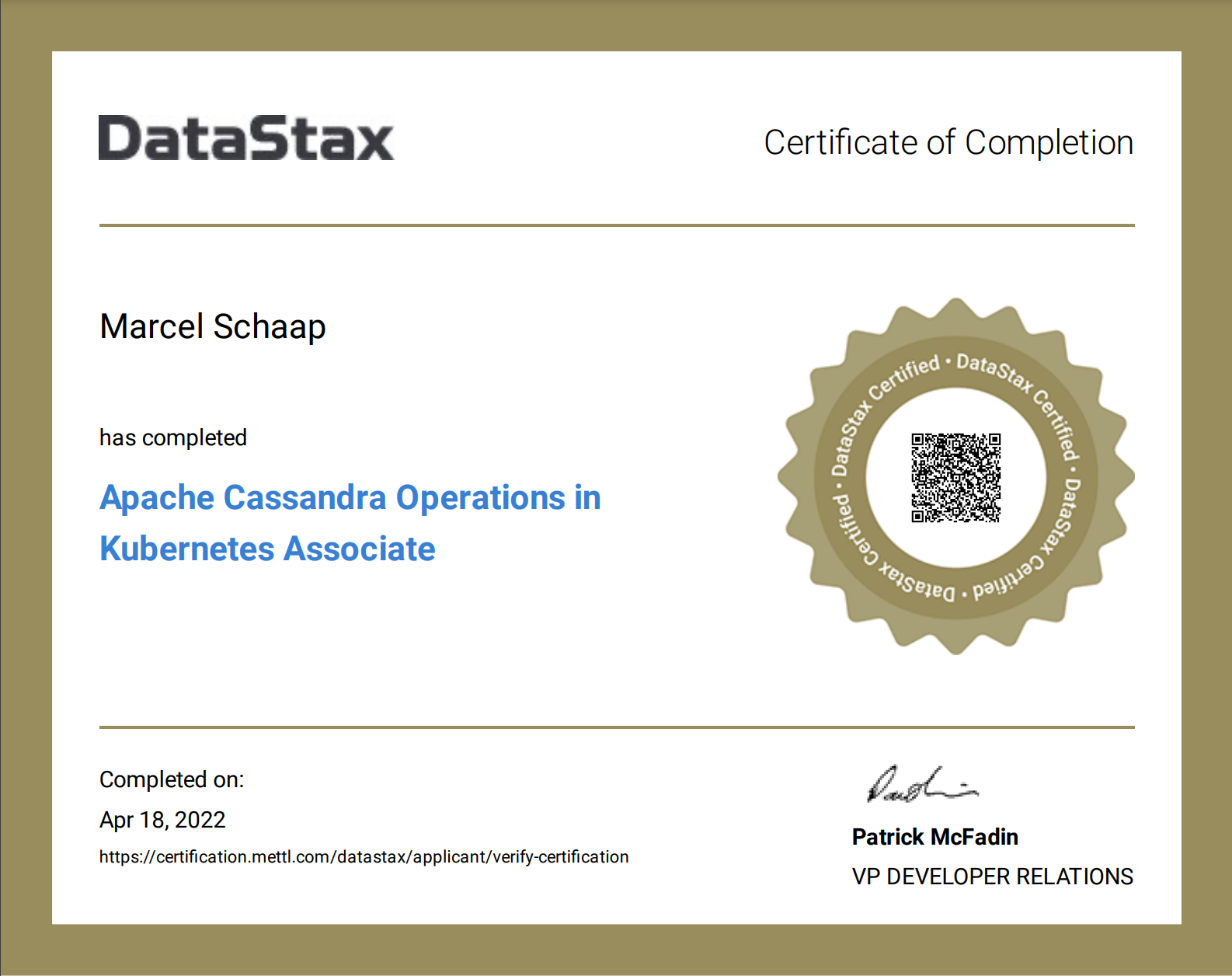Click the letter "x" ending the DataStax logo

pyautogui.click(x=374, y=142)
